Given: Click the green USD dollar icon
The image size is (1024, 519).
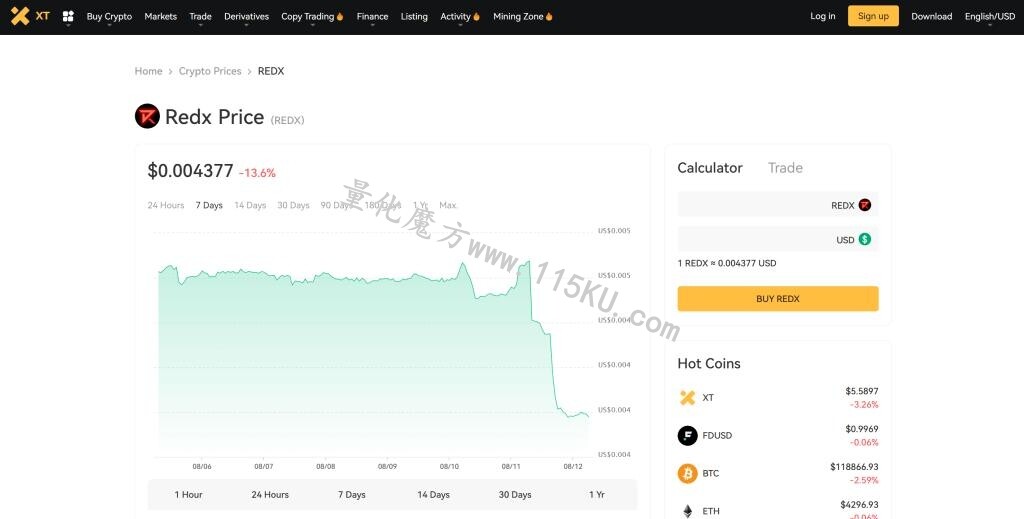Looking at the screenshot, I should [865, 240].
